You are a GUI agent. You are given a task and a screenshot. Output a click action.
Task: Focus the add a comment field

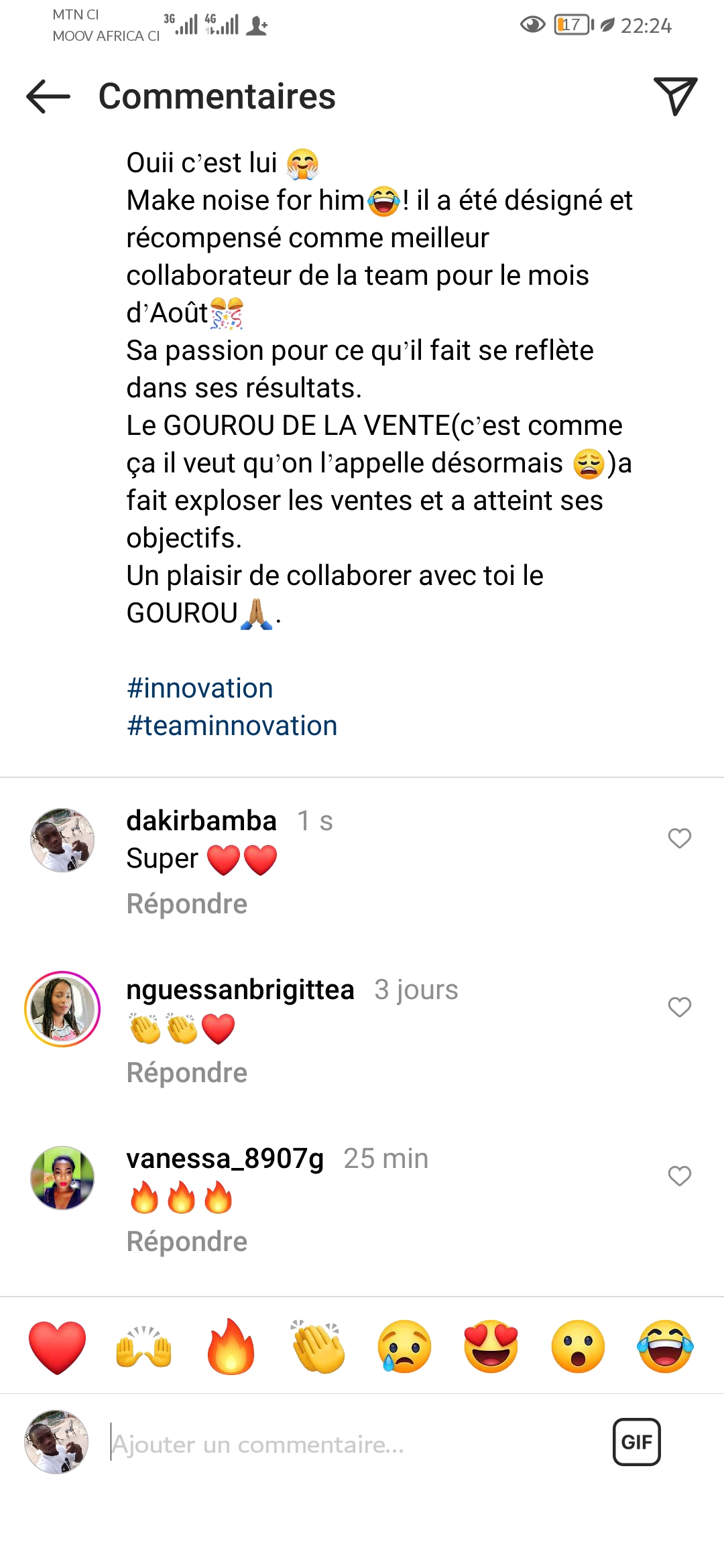[x=349, y=1444]
